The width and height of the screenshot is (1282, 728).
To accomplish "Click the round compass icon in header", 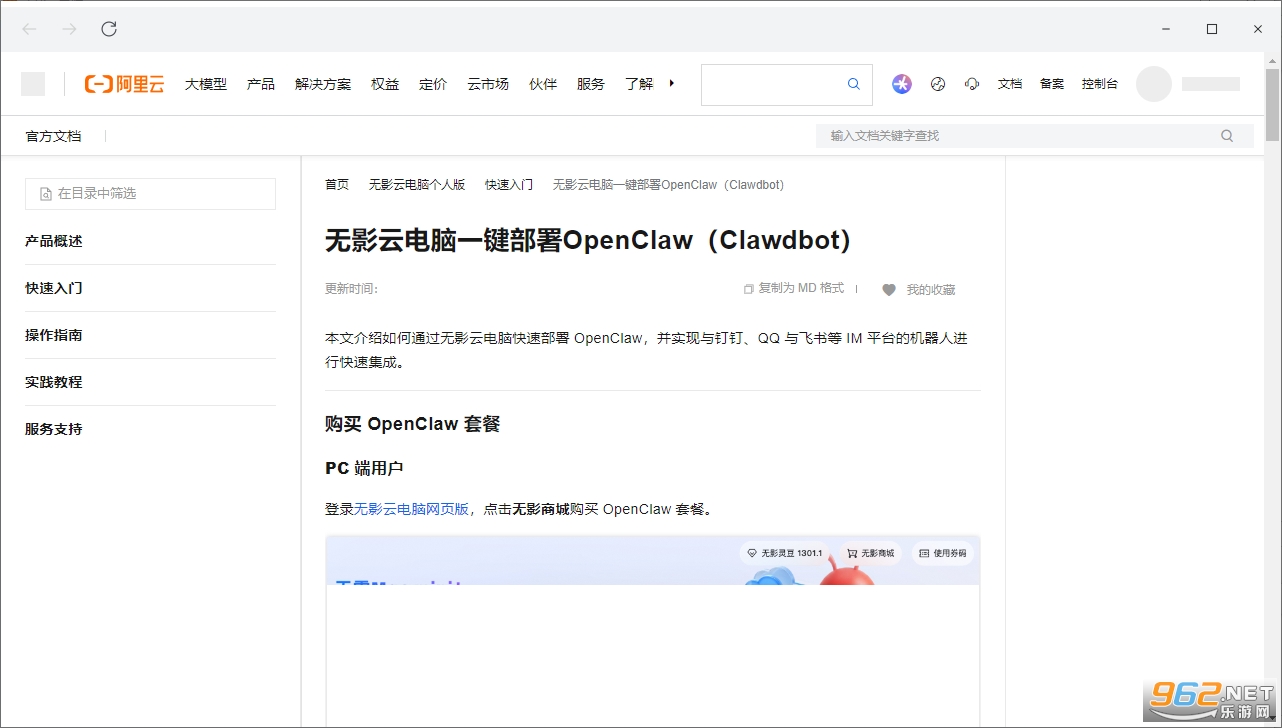I will click(x=937, y=84).
